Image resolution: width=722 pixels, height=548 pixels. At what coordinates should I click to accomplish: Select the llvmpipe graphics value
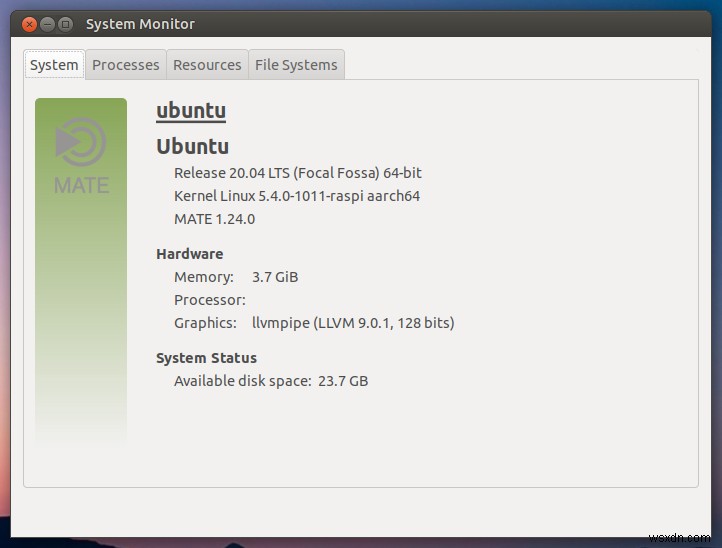(353, 323)
